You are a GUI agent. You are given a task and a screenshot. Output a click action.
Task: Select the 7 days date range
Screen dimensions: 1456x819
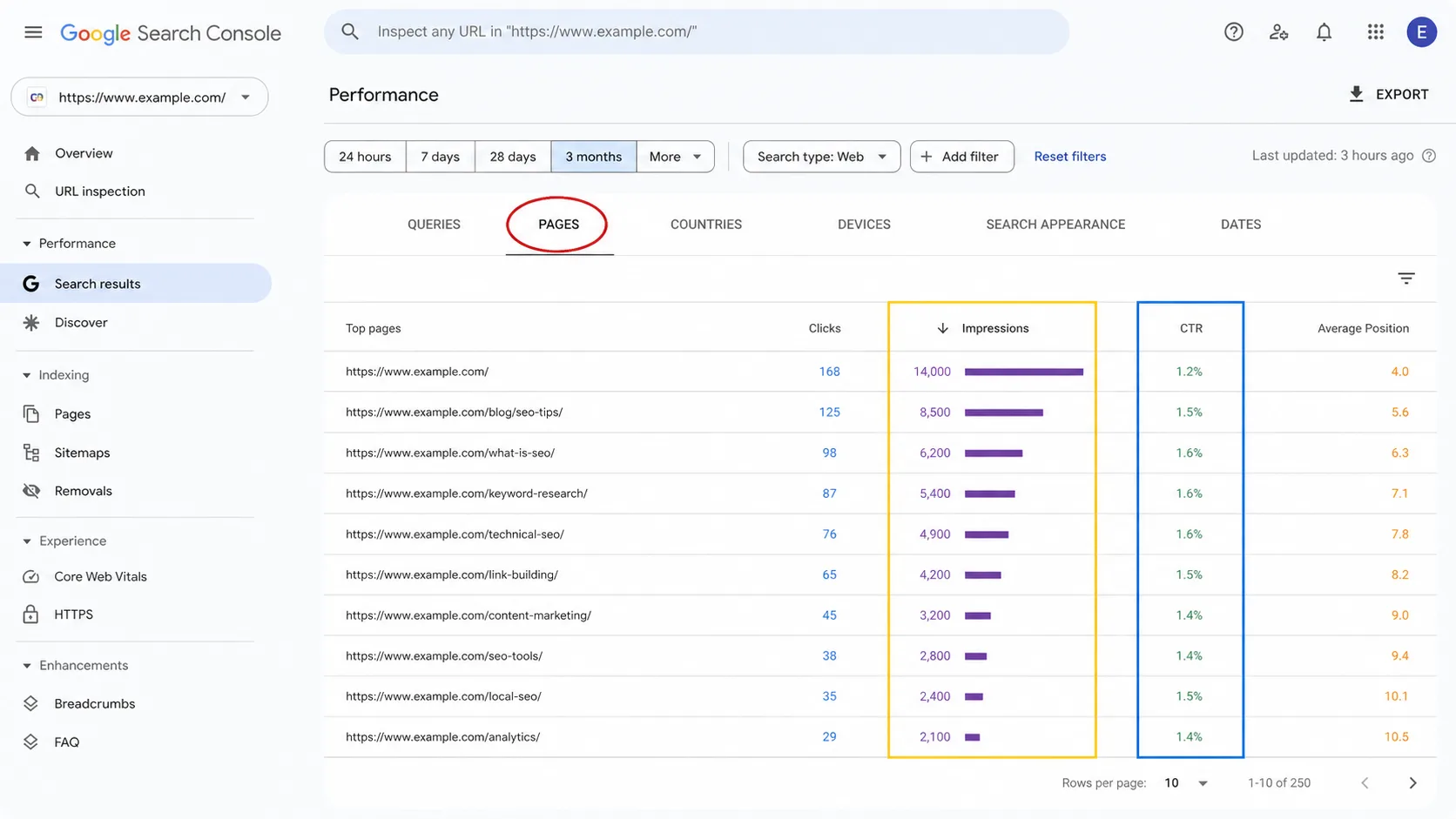pyautogui.click(x=440, y=157)
